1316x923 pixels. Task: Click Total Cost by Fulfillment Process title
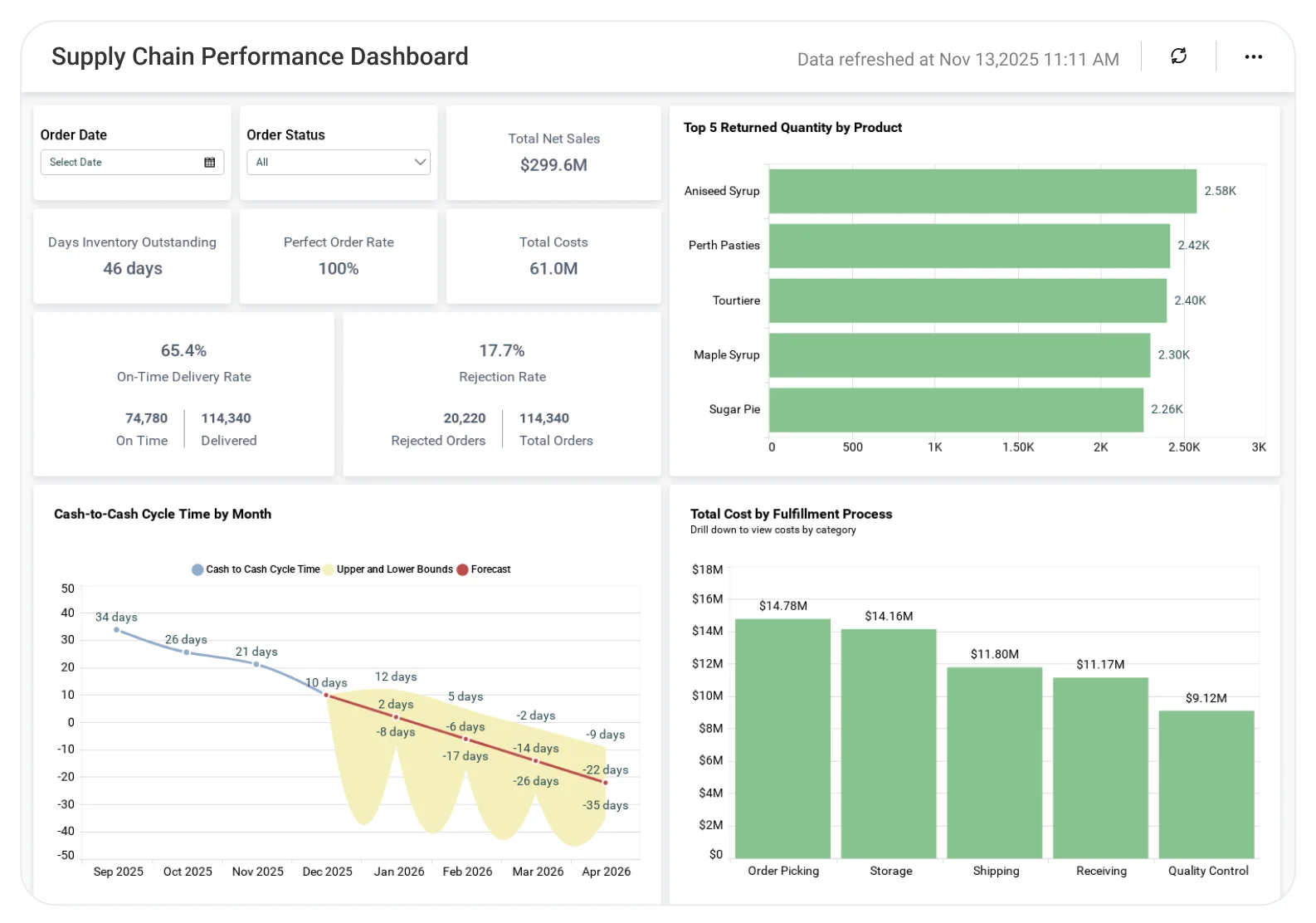click(x=792, y=515)
